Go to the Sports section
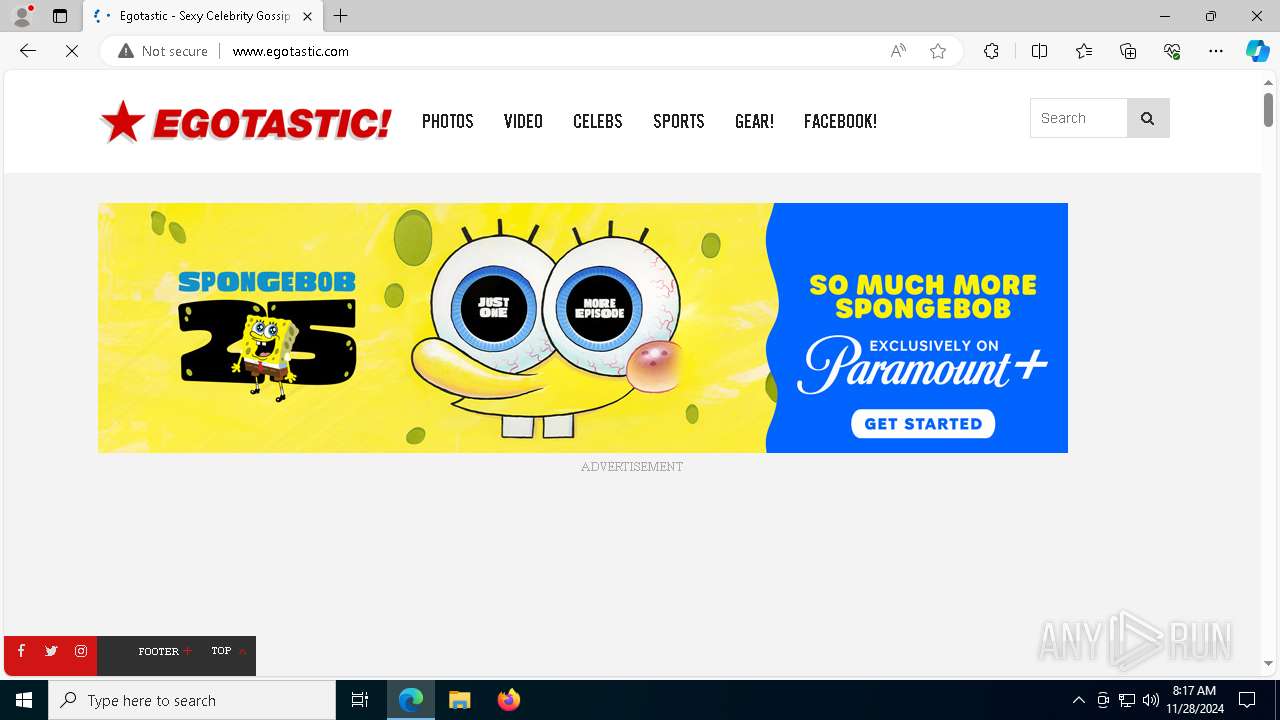The height and width of the screenshot is (720, 1280). pos(679,121)
